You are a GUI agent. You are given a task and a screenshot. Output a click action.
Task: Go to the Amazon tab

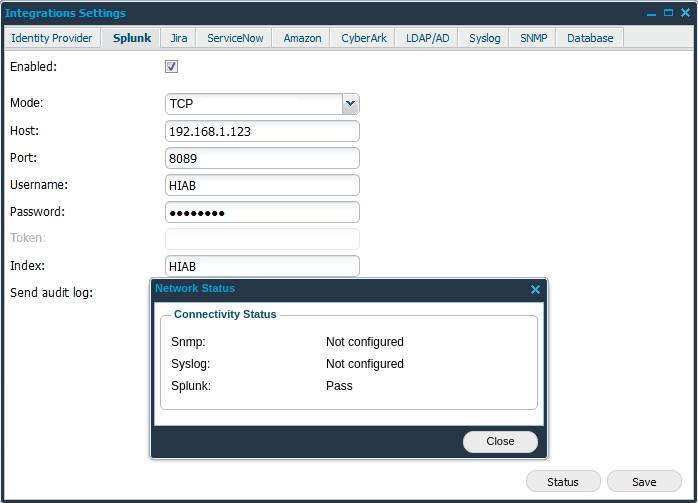[302, 38]
